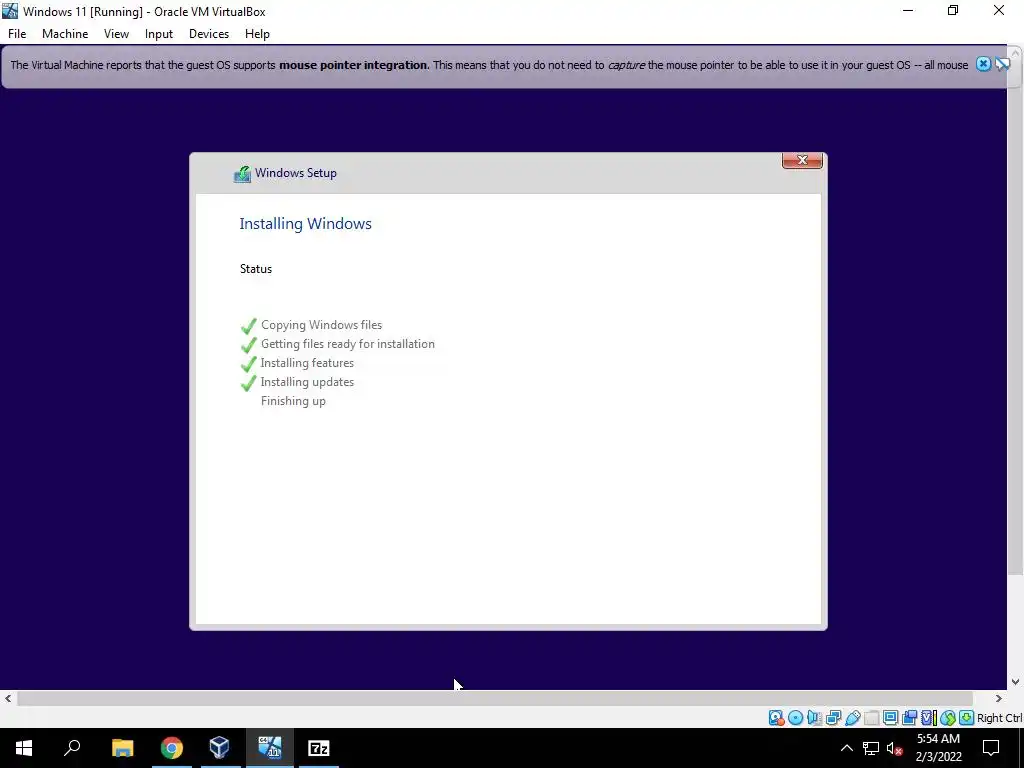Click the VirtualBox window title icon
Screen dimensions: 1024x768
click(x=10, y=11)
